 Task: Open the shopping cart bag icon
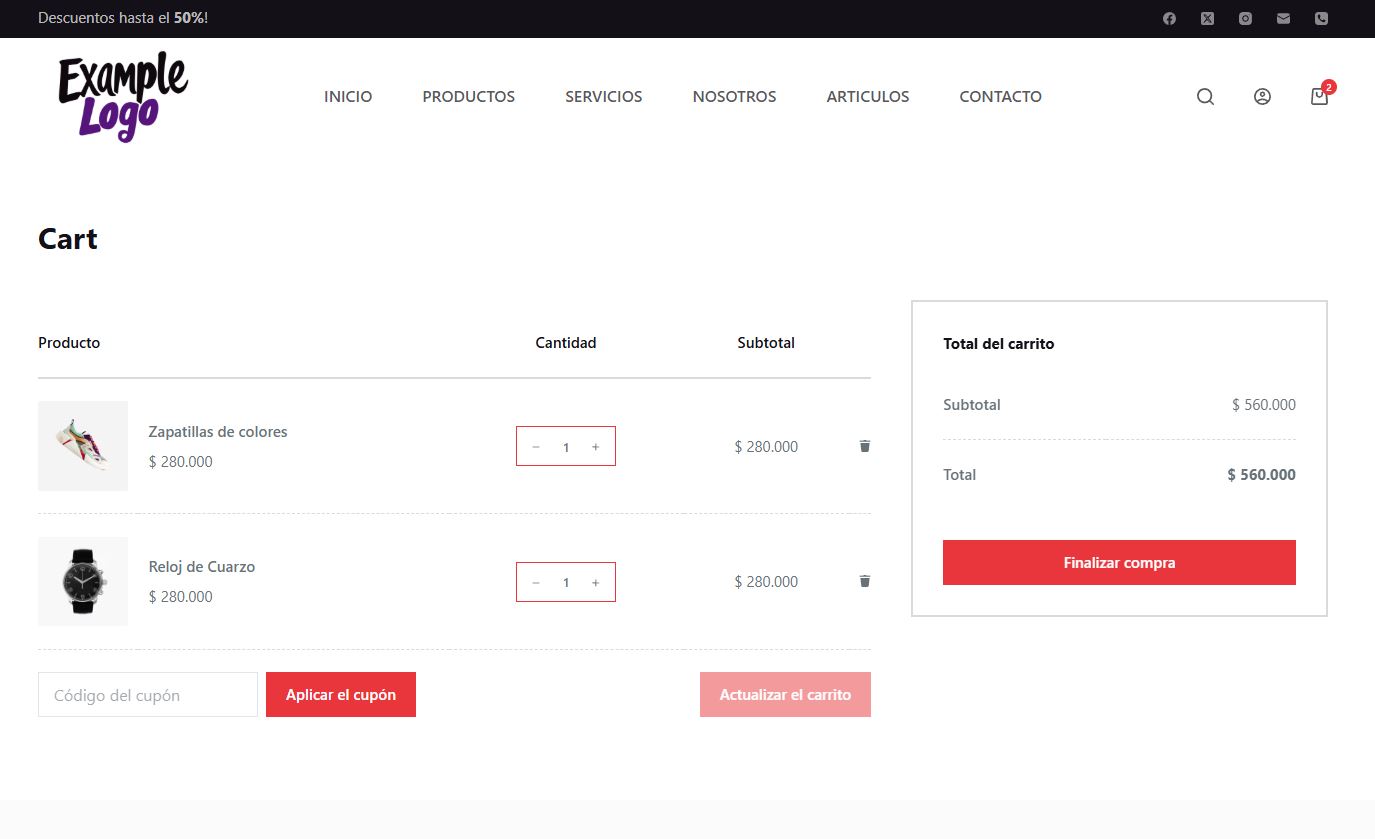pos(1319,97)
